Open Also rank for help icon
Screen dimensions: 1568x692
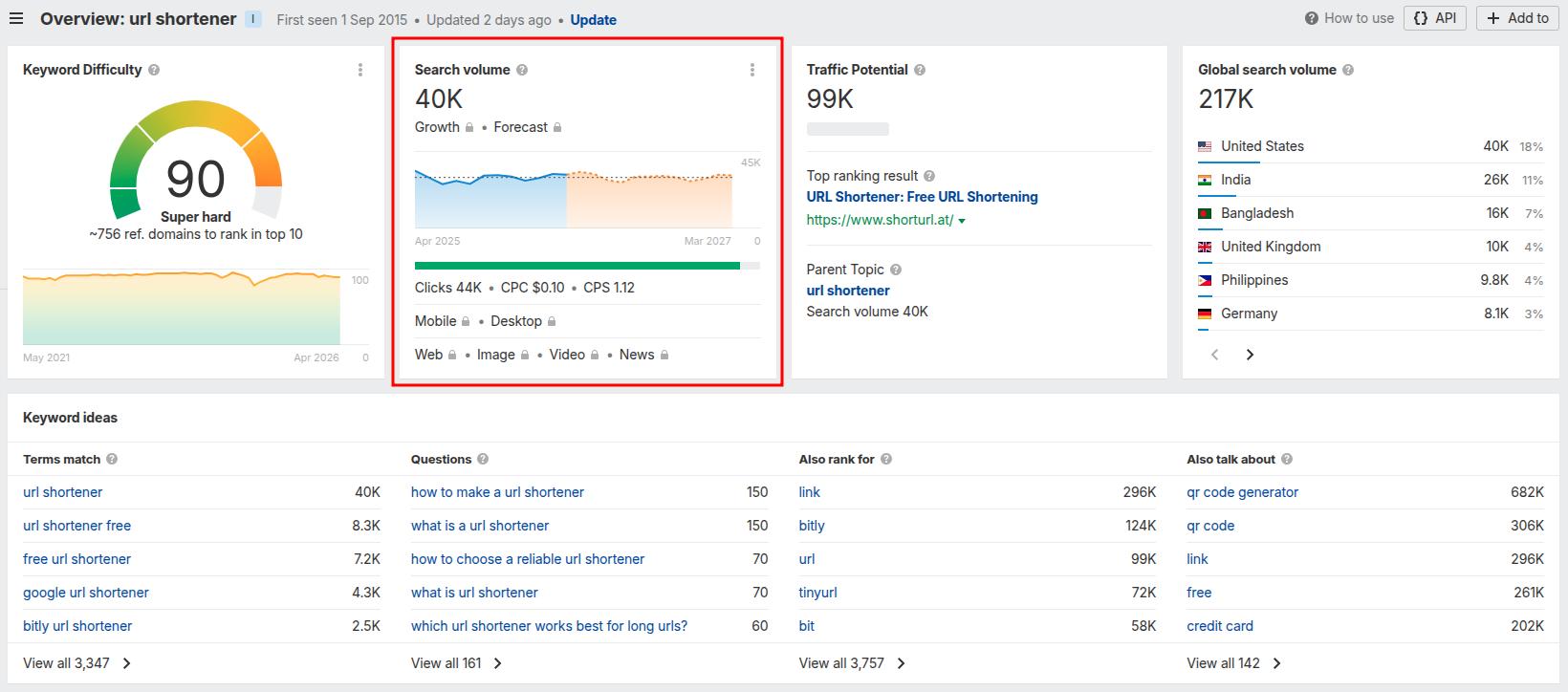[886, 459]
